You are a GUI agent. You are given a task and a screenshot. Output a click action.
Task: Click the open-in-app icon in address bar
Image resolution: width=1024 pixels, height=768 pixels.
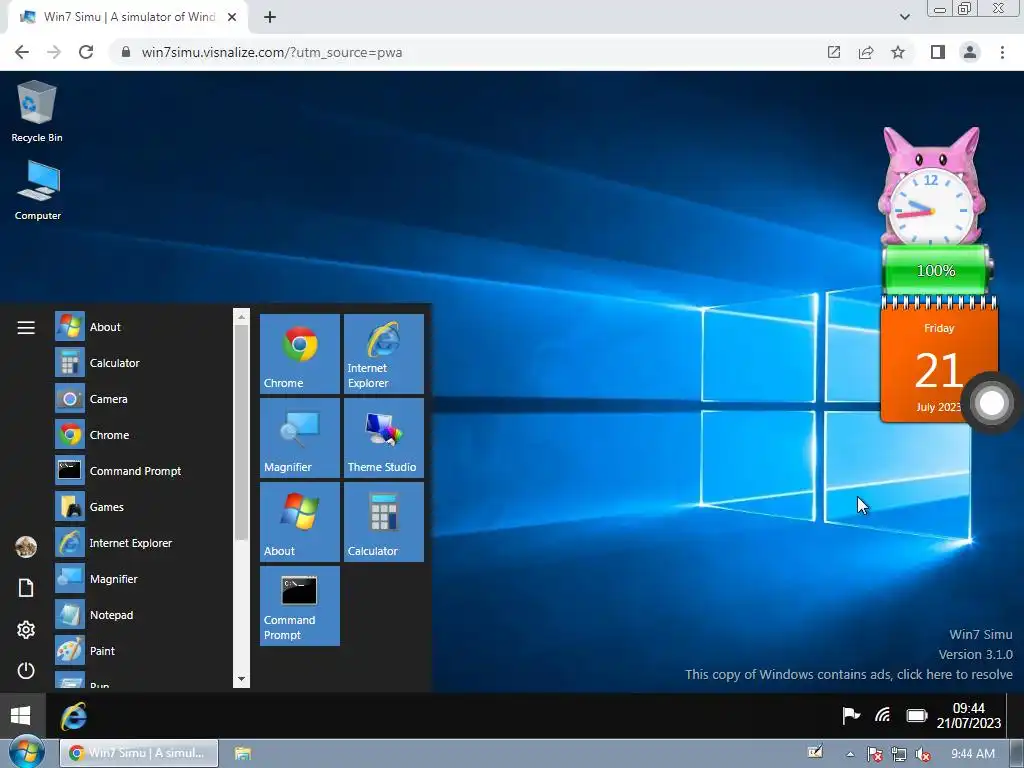pos(834,52)
